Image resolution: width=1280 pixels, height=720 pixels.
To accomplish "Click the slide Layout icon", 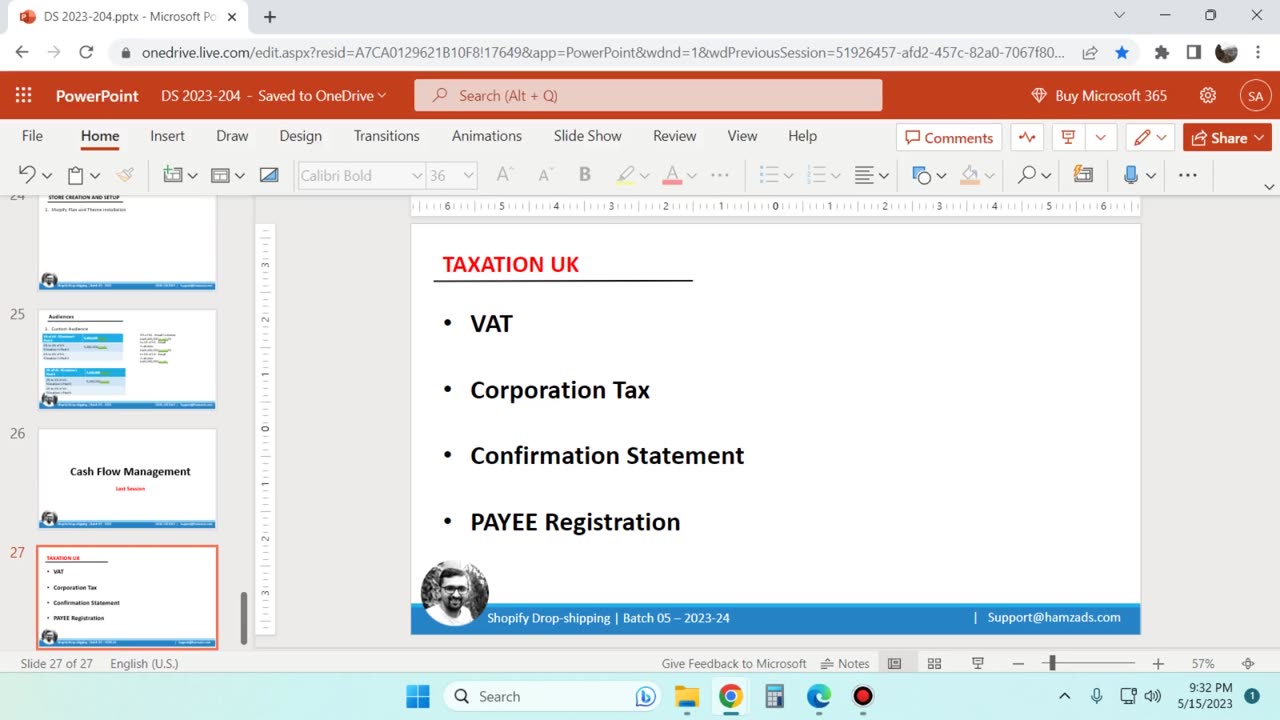I will (221, 175).
